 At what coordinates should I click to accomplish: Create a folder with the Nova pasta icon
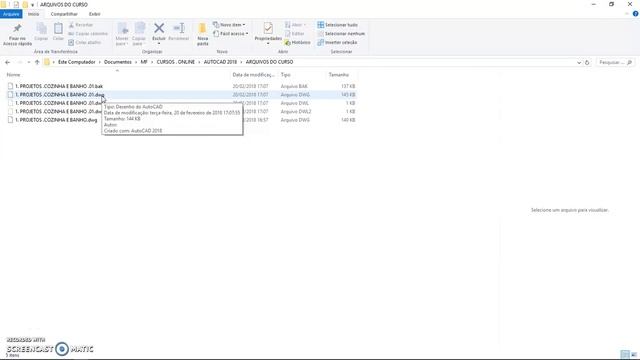pos(202,29)
